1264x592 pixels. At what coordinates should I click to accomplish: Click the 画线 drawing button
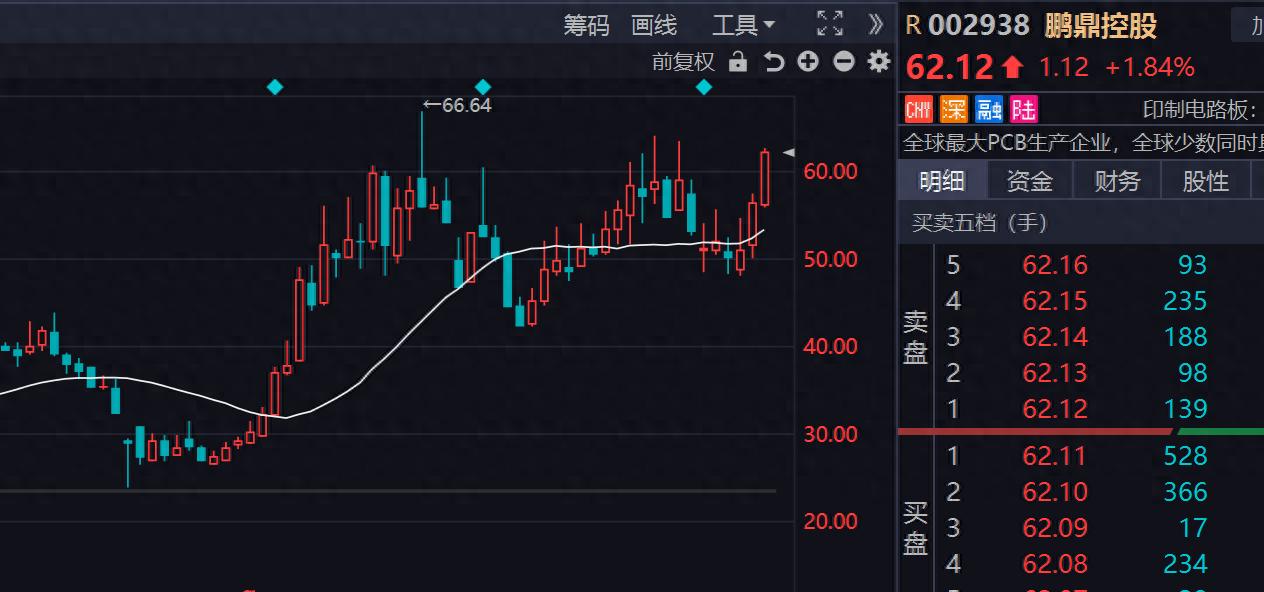(x=654, y=25)
